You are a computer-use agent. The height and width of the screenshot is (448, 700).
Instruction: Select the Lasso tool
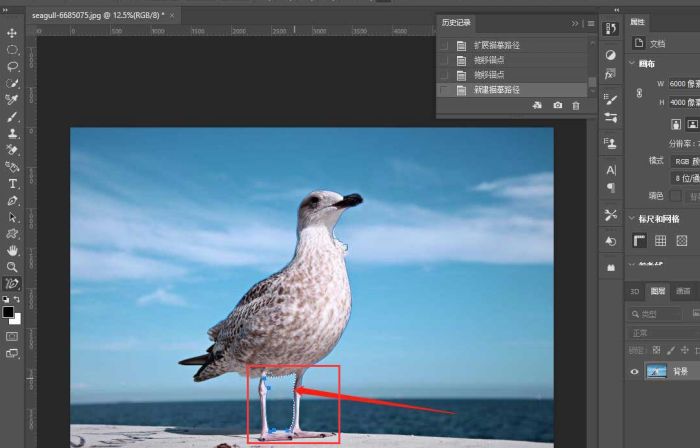pyautogui.click(x=12, y=67)
